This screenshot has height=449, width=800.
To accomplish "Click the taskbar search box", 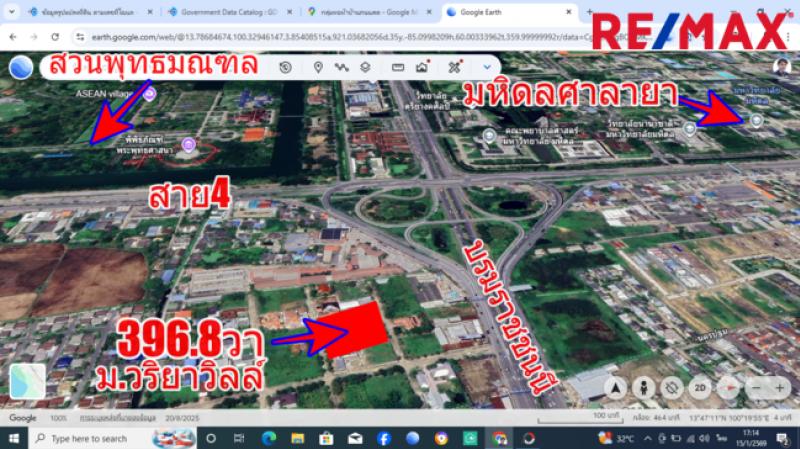I will point(114,438).
